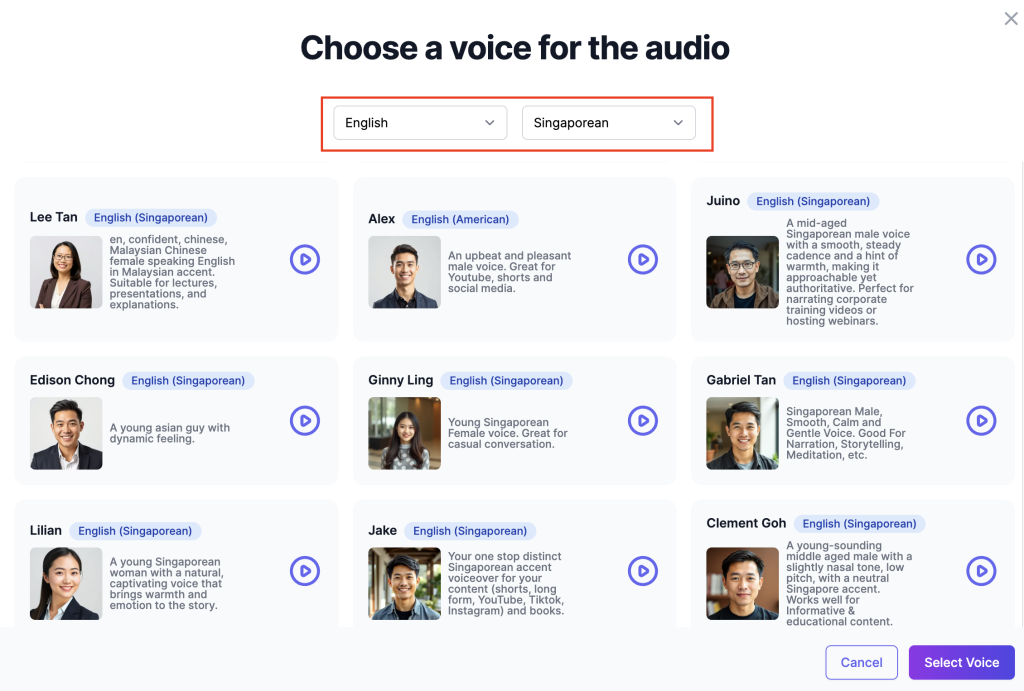Listen to Ginny Ling voice sample

pyautogui.click(x=643, y=421)
